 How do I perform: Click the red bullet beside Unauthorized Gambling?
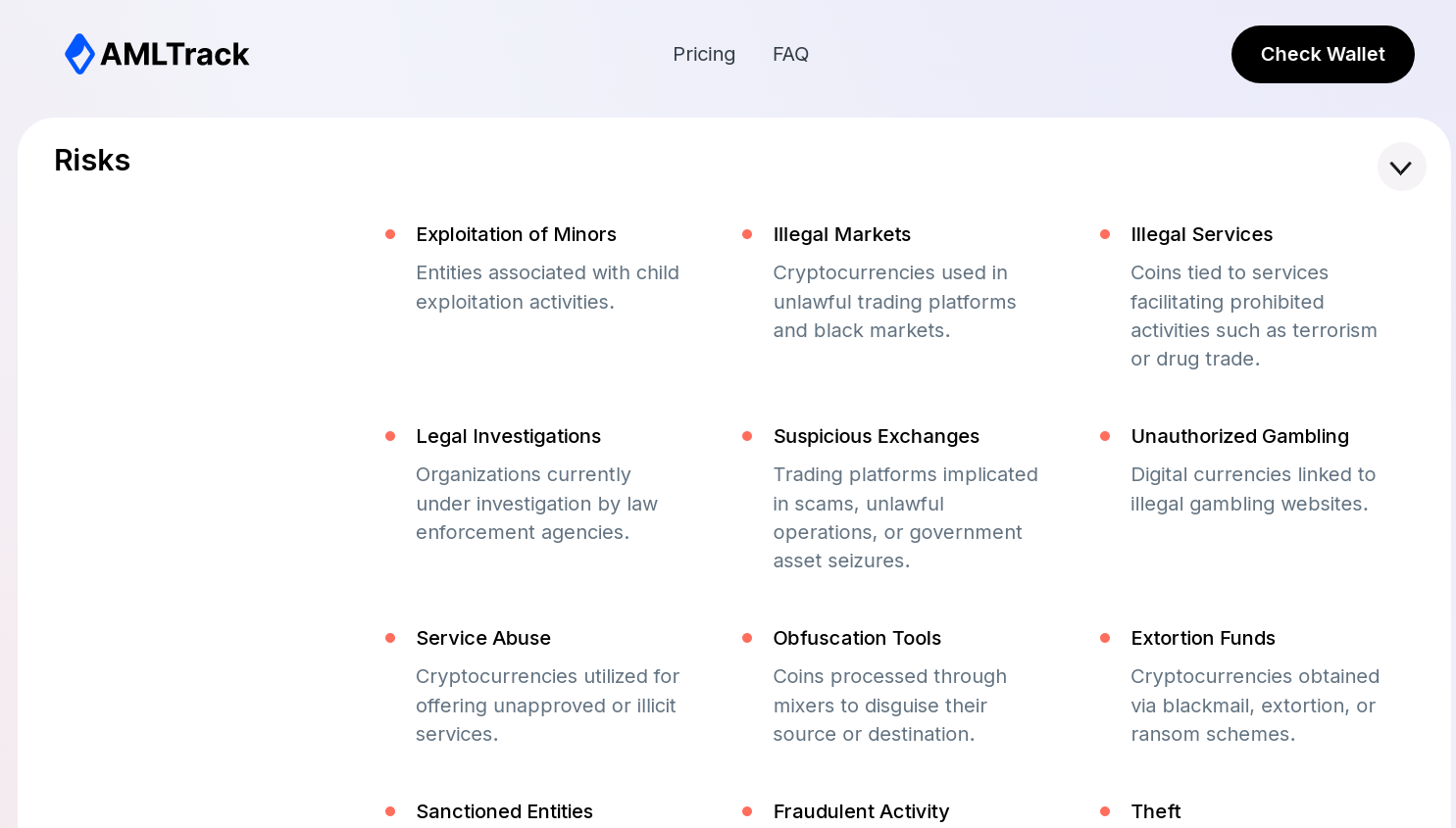(x=1105, y=436)
